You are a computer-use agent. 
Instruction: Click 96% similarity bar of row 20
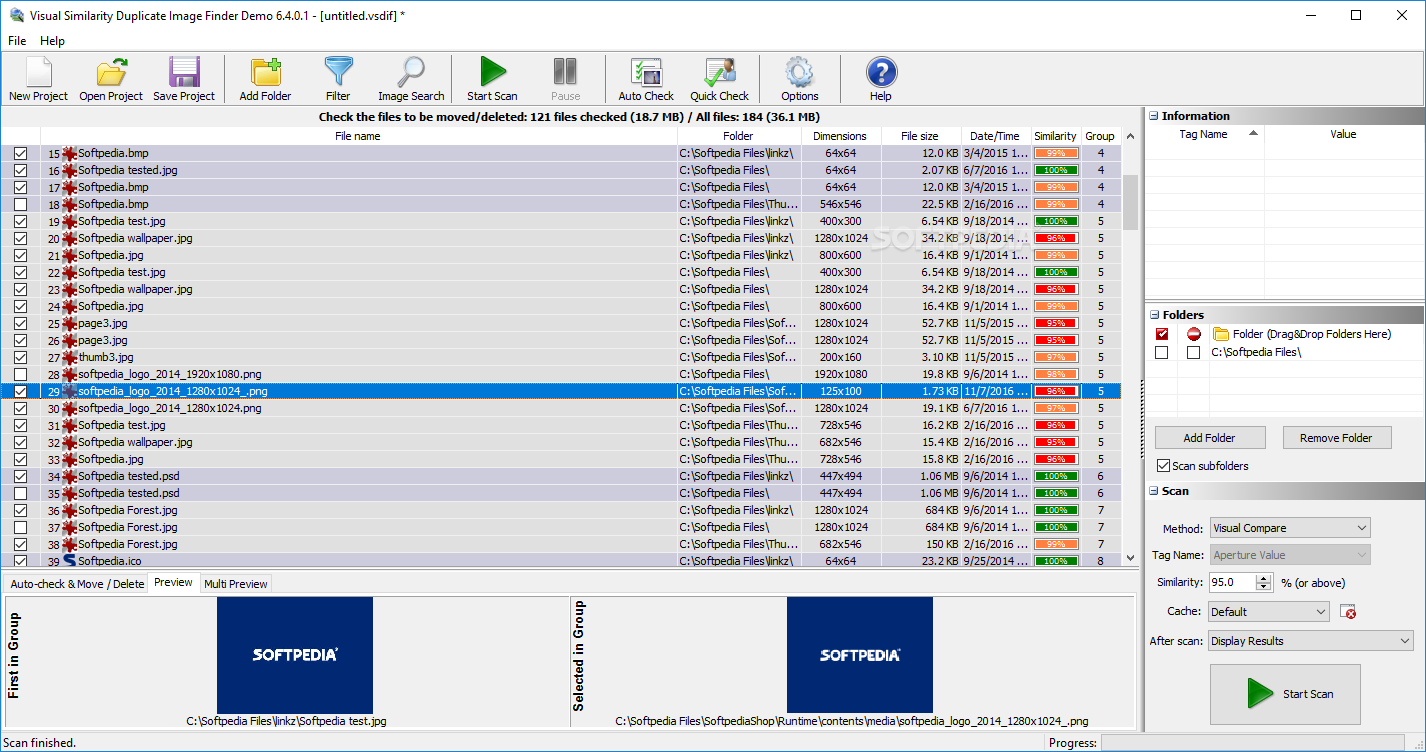(x=1056, y=239)
